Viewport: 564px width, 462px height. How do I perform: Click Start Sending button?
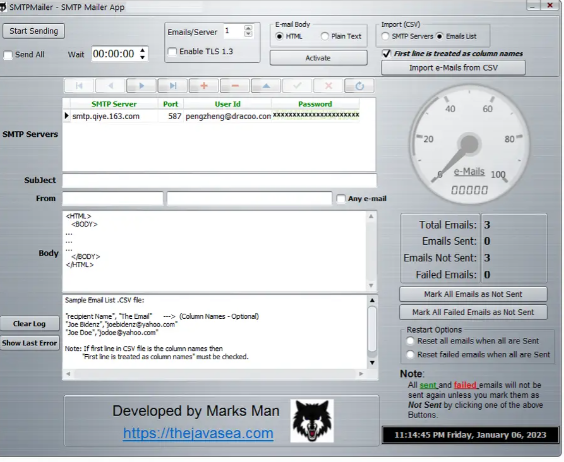click(x=33, y=31)
